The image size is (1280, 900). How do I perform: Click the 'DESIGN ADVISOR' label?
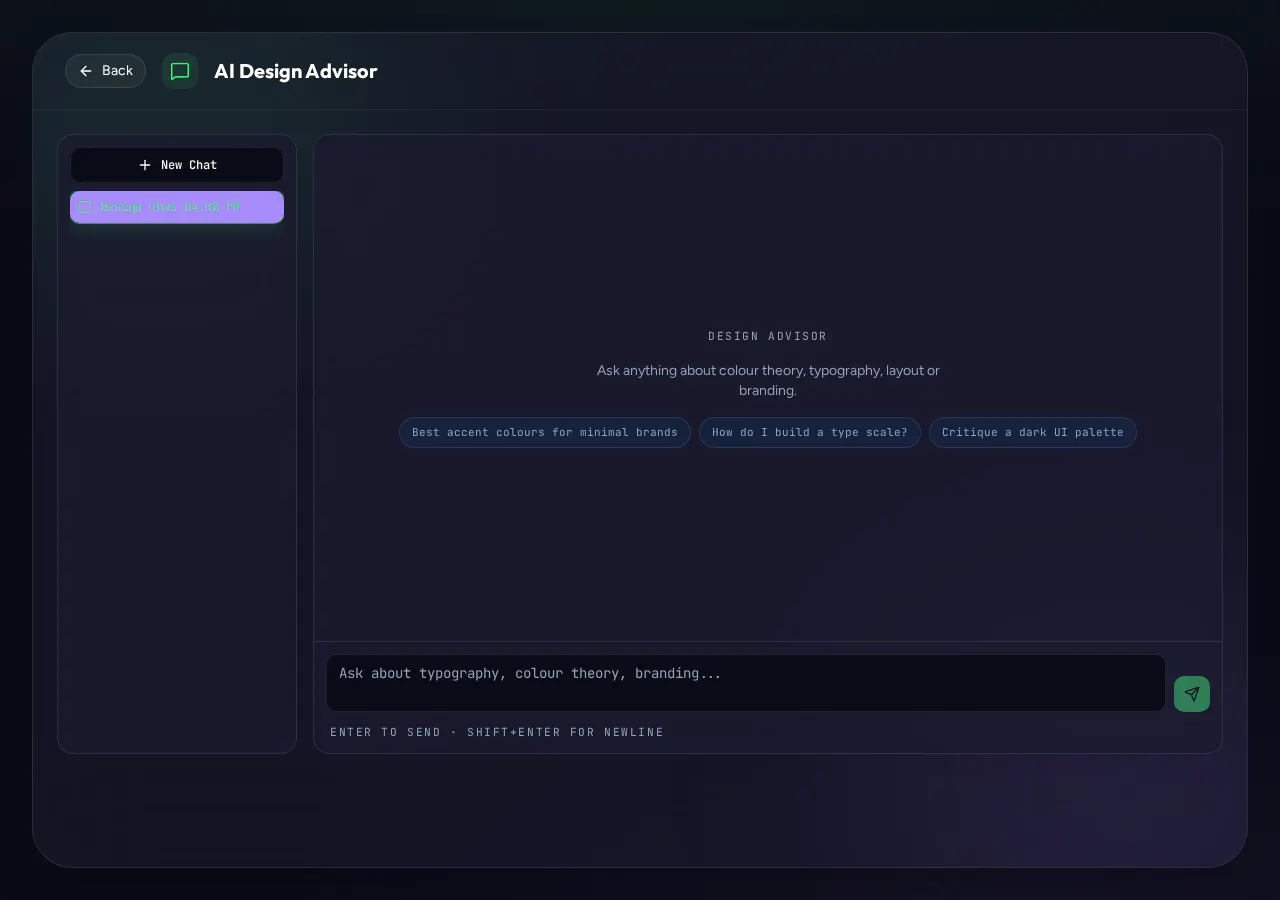(768, 336)
